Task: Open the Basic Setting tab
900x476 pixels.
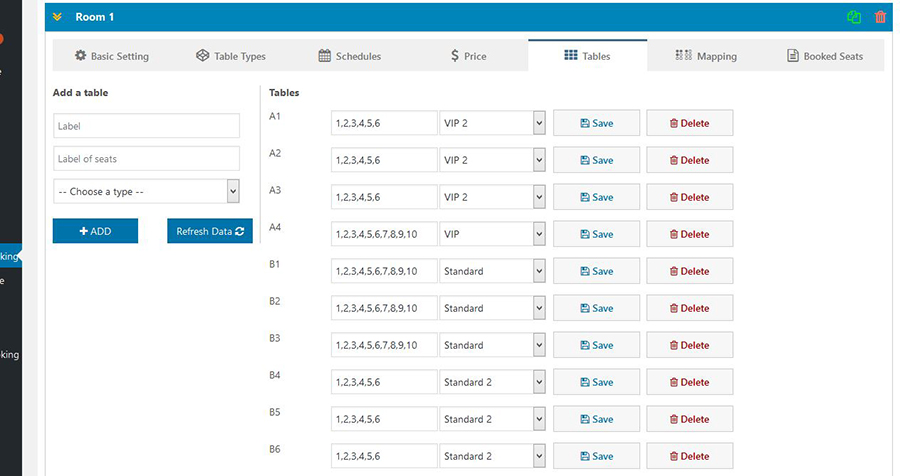Action: coord(112,56)
